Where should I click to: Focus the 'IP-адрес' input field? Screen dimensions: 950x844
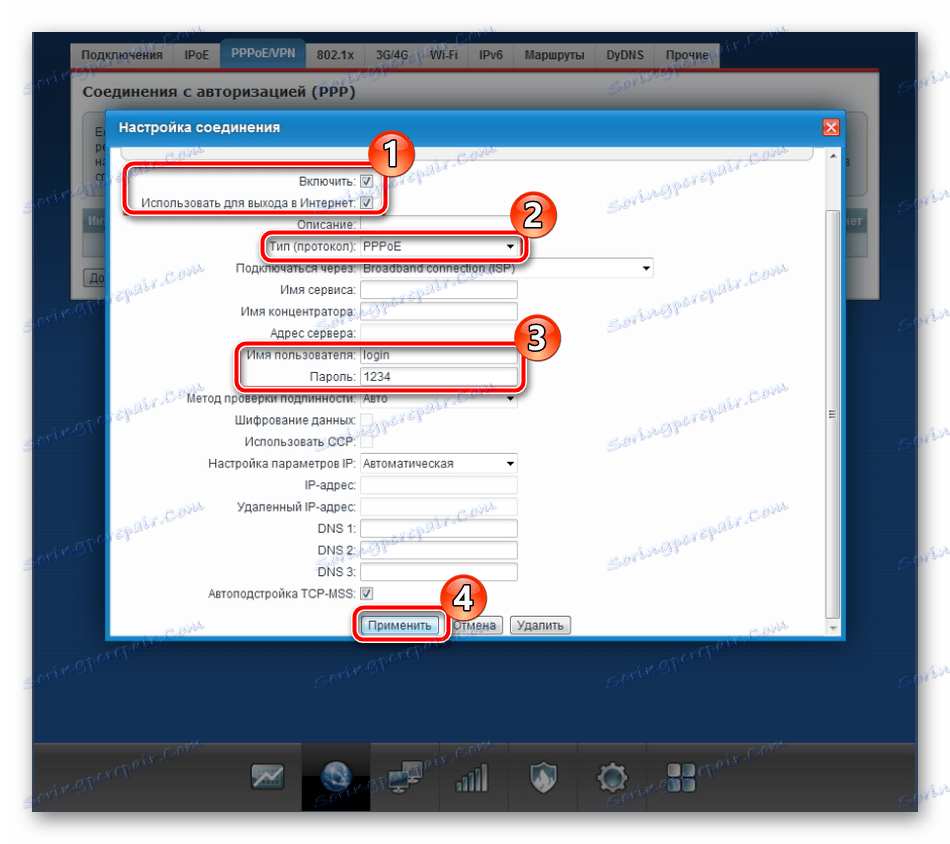[x=439, y=485]
